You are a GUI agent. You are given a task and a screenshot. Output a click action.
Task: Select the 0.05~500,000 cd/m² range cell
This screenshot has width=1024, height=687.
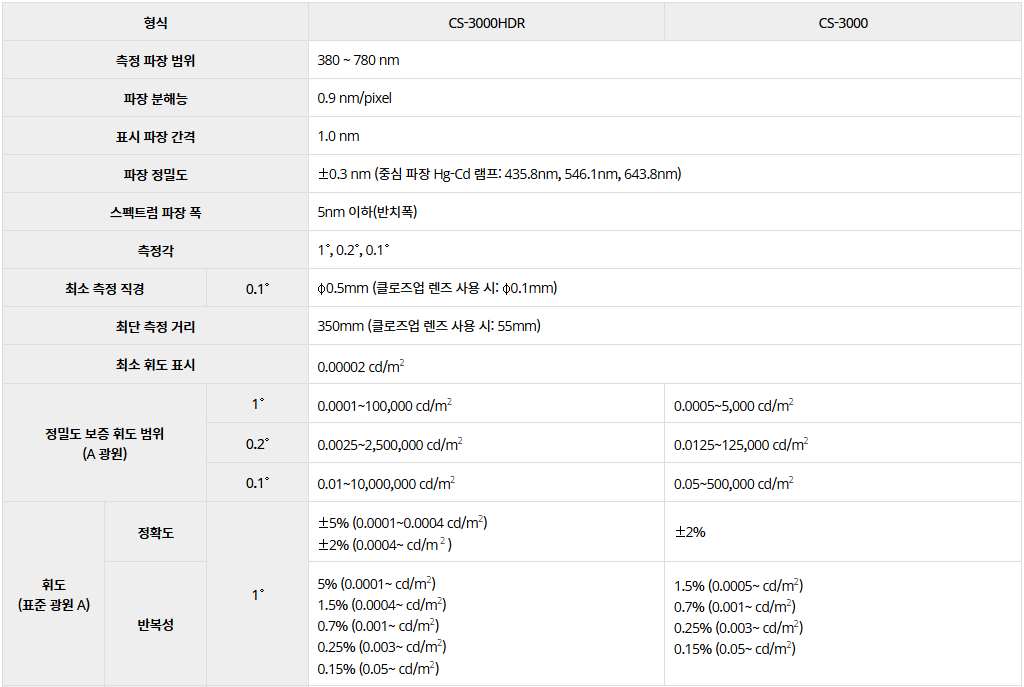pos(734,483)
